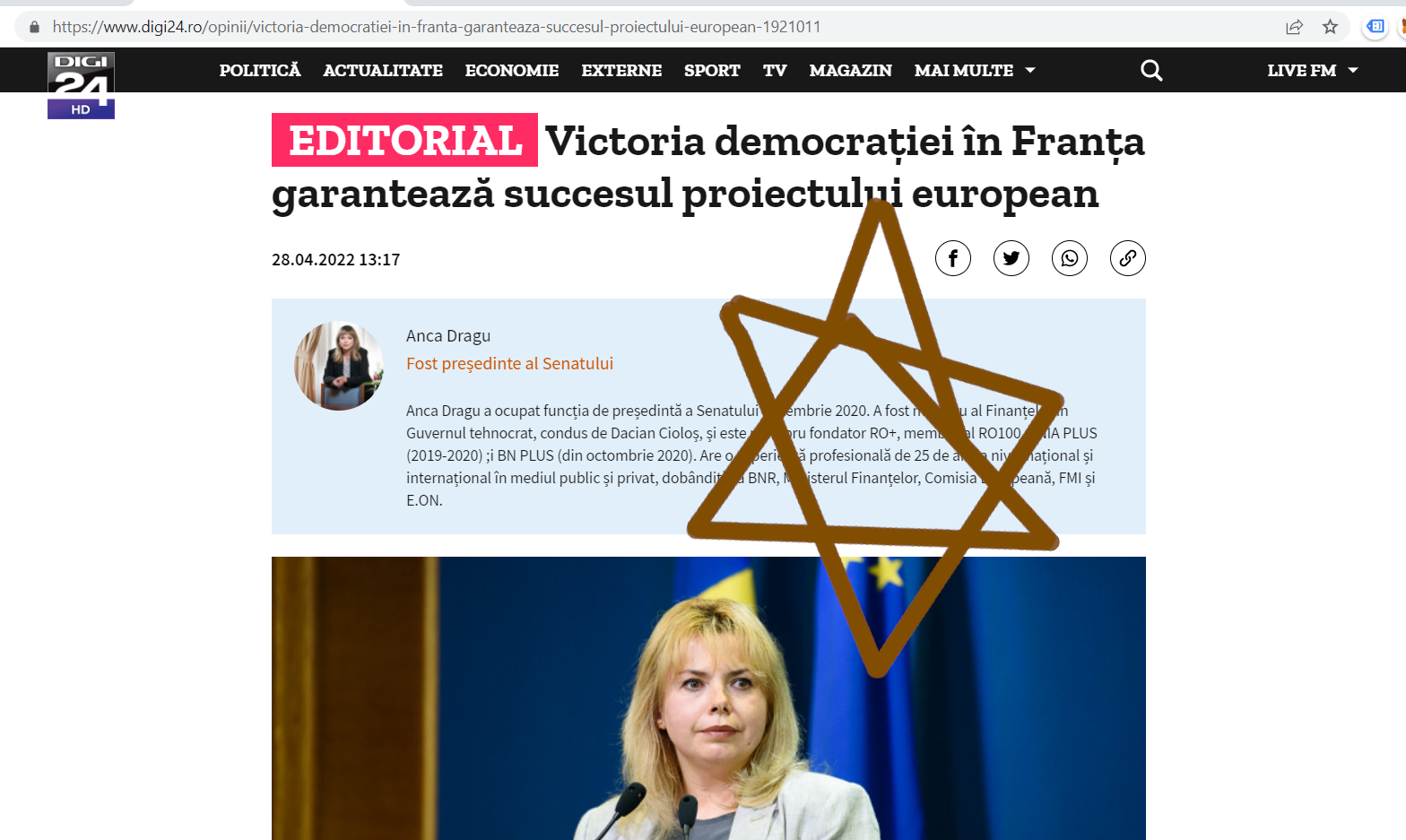The height and width of the screenshot is (840, 1406).
Task: Open the site search magnifier
Action: (1151, 70)
